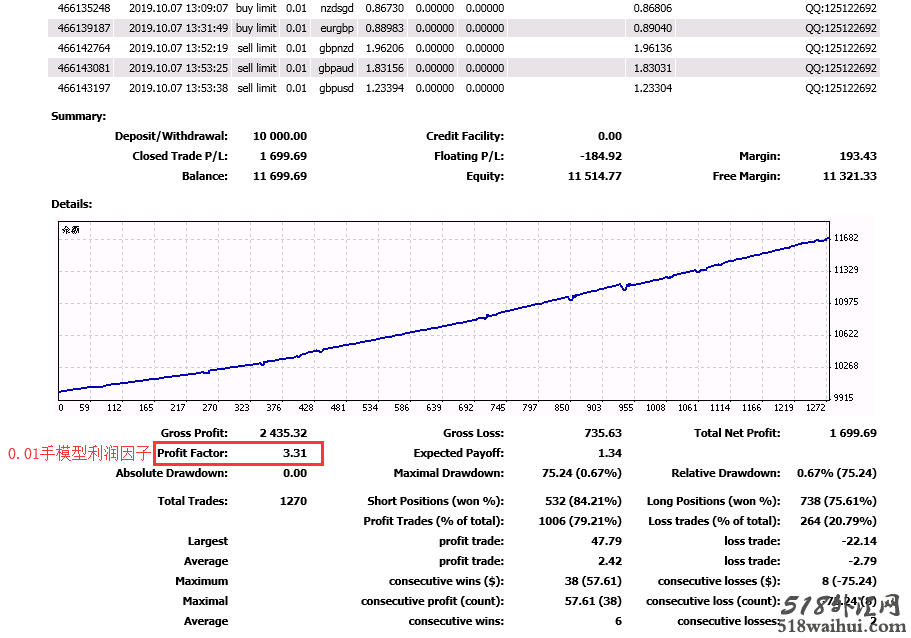Viewport: 911px width, 638px height.
Task: Click the Total Net Profit label
Action: 737,433
